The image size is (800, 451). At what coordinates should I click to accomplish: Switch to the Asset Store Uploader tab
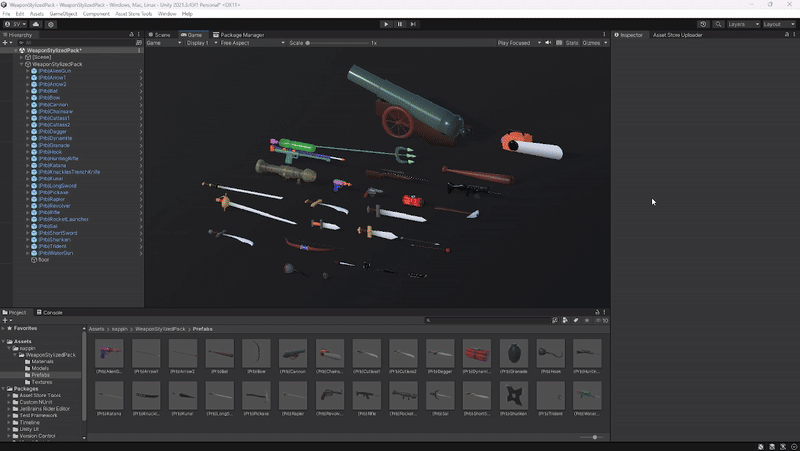[677, 35]
